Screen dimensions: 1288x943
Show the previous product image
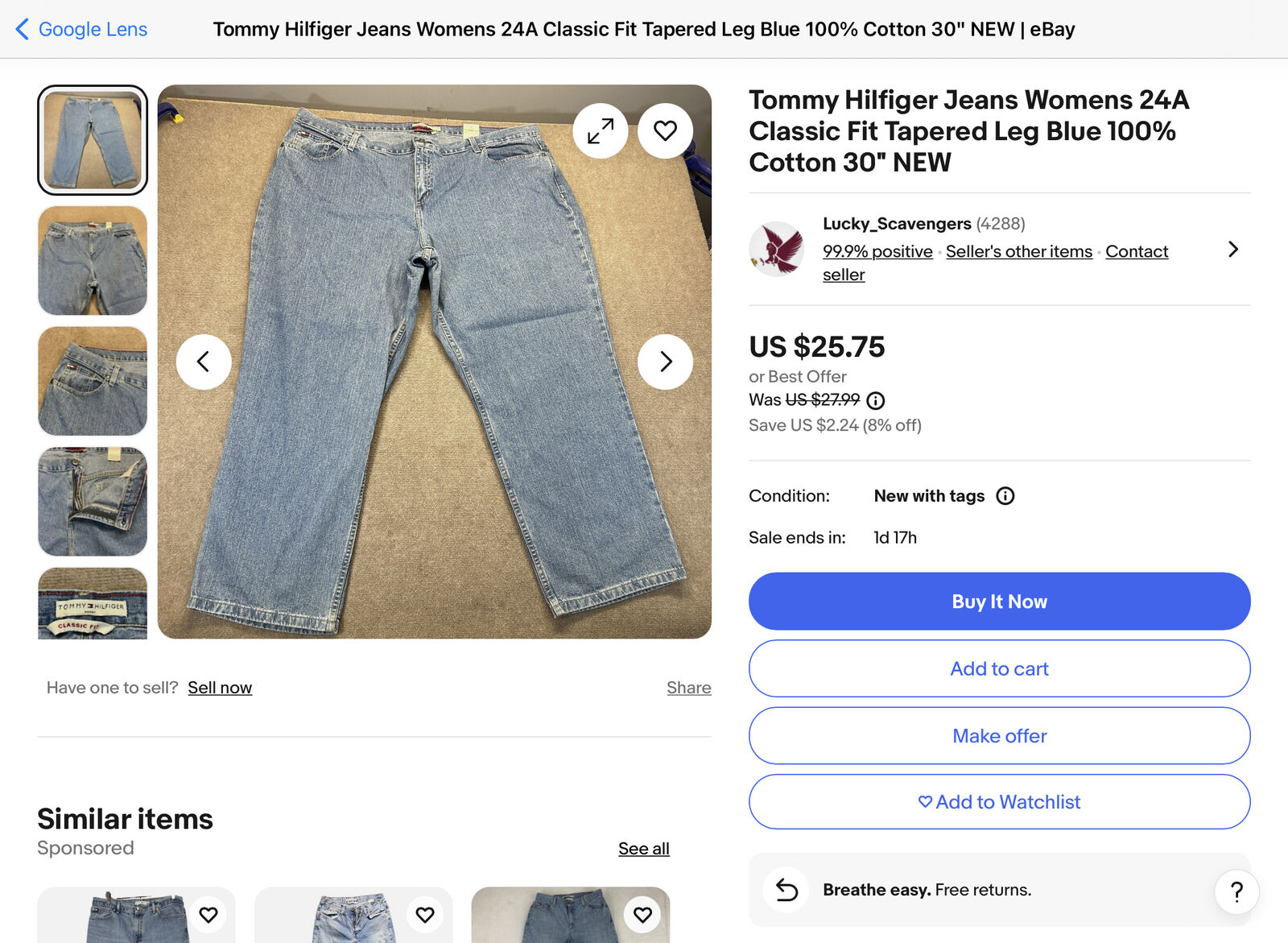pos(204,362)
